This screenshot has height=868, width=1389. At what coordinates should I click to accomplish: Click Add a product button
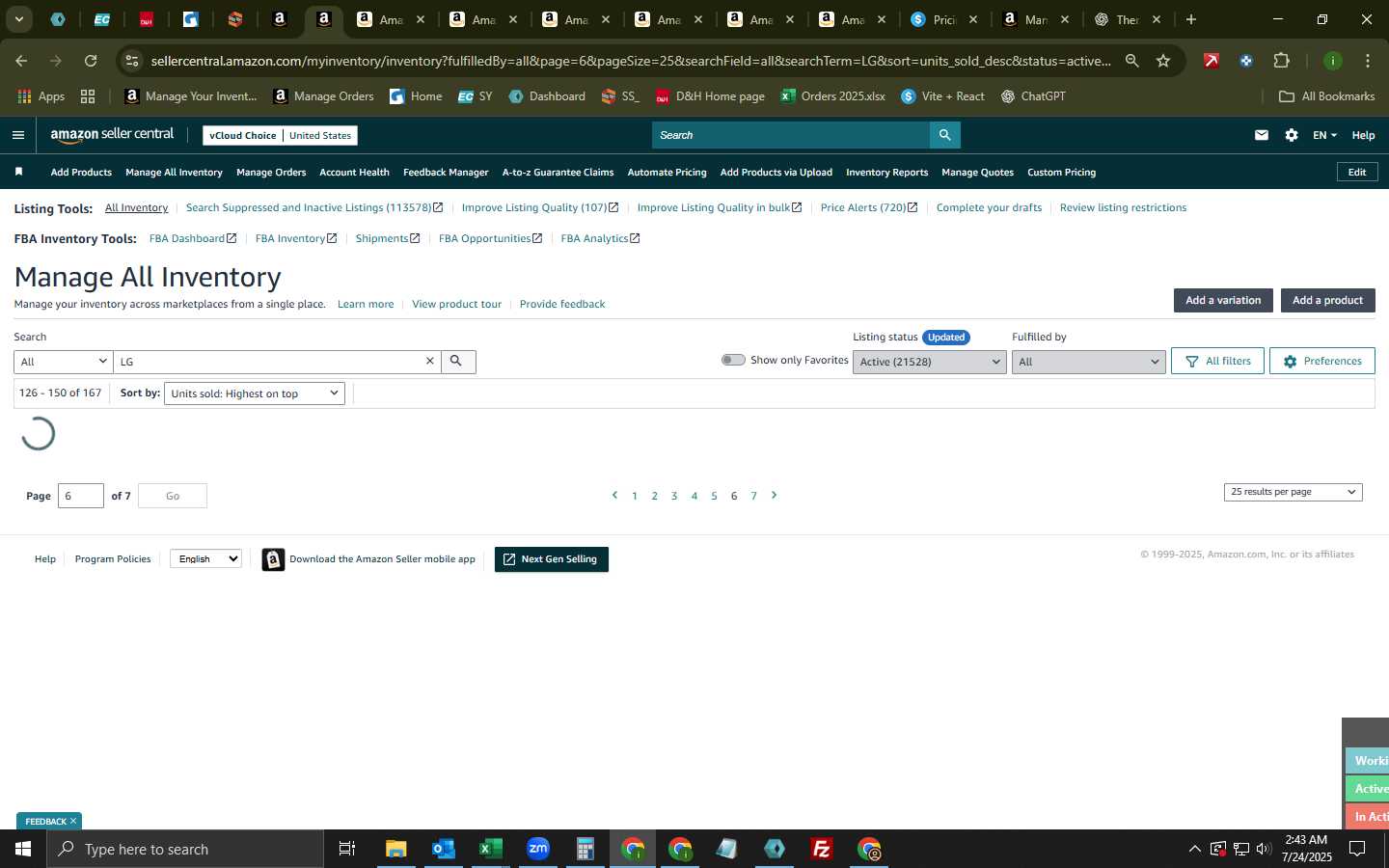[x=1327, y=300]
